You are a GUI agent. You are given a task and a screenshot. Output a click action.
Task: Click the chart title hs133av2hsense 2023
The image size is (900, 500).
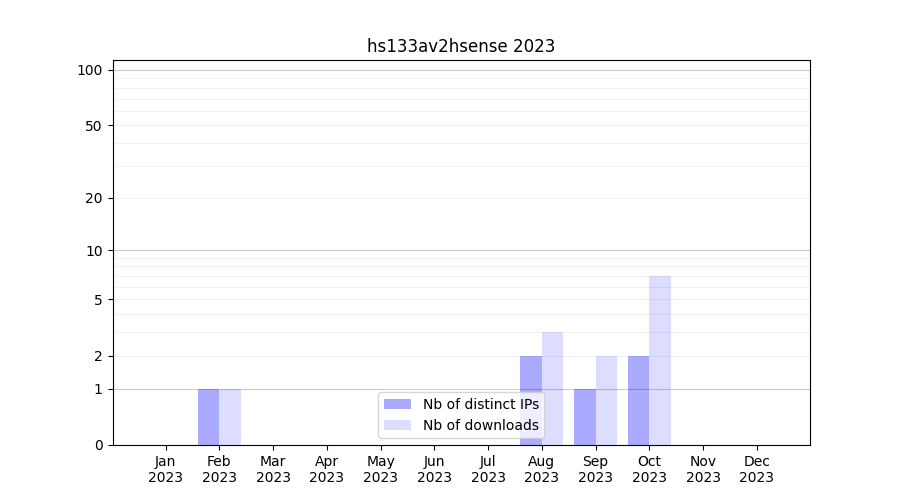click(x=460, y=46)
